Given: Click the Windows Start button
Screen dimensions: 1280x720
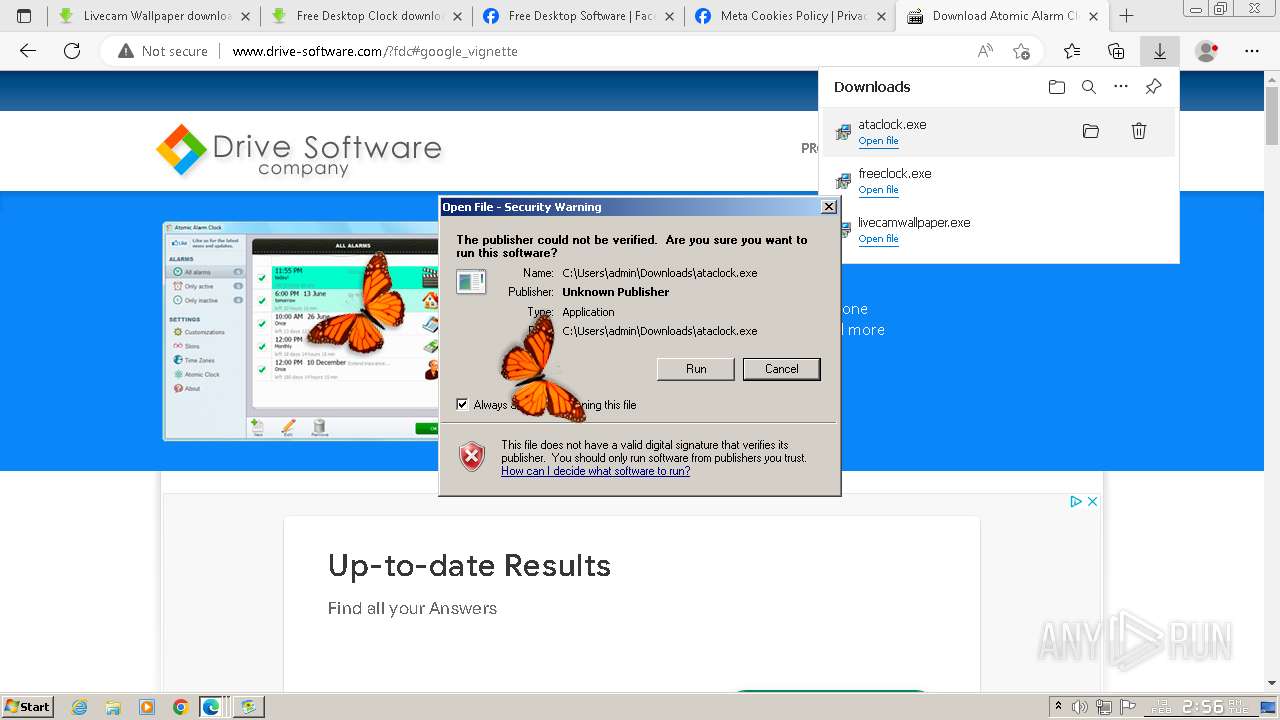Looking at the screenshot, I should 28,707.
